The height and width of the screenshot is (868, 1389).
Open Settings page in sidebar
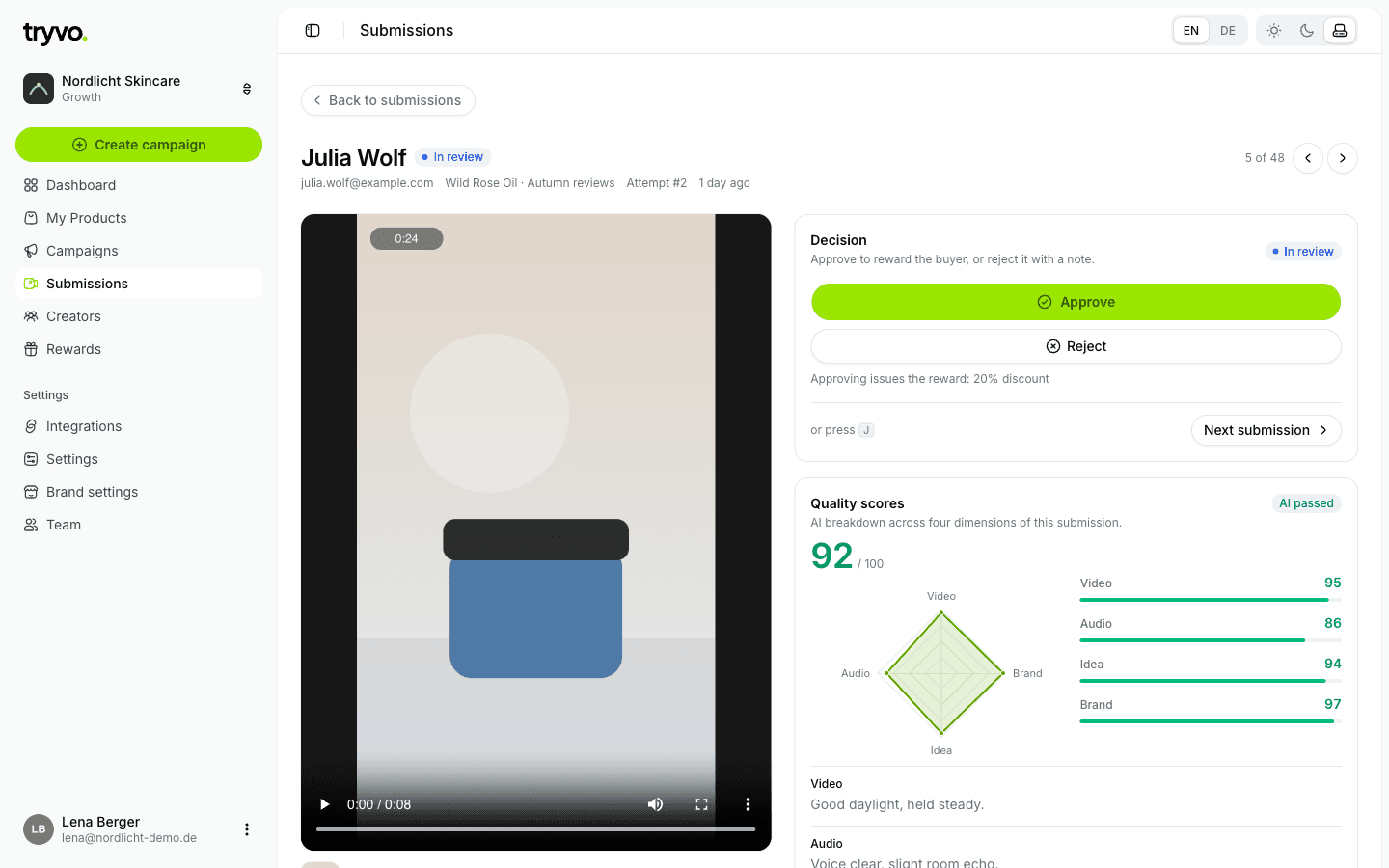tap(139, 459)
